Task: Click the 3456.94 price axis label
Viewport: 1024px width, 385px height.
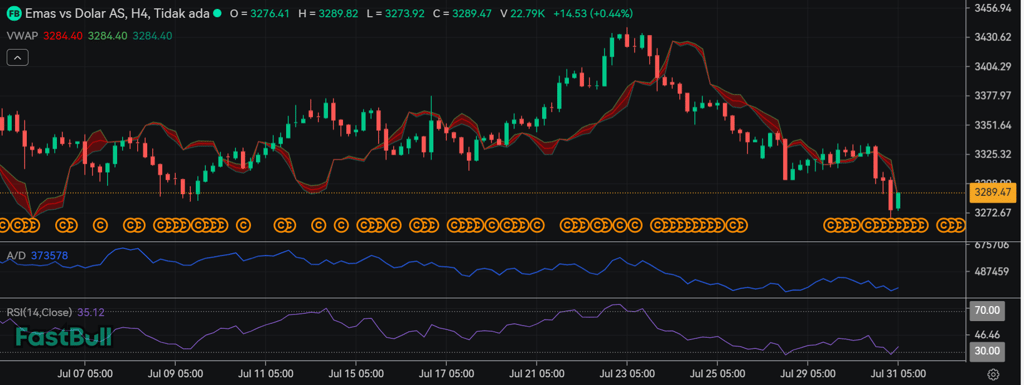Action: 992,8
